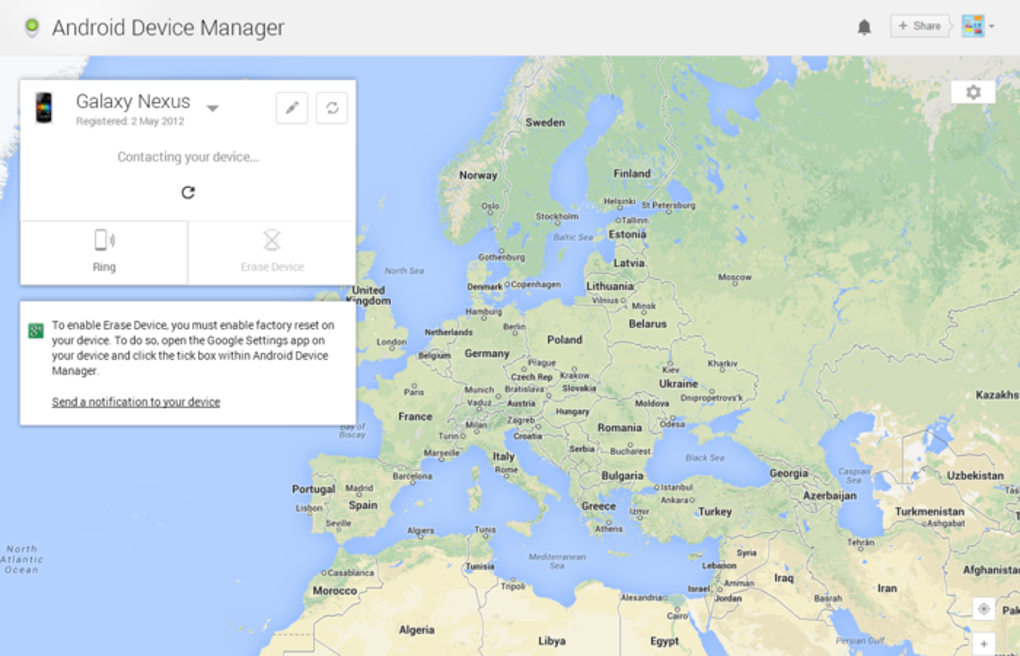Image resolution: width=1020 pixels, height=656 pixels.
Task: Refresh device location with the refresh button
Action: click(x=332, y=108)
